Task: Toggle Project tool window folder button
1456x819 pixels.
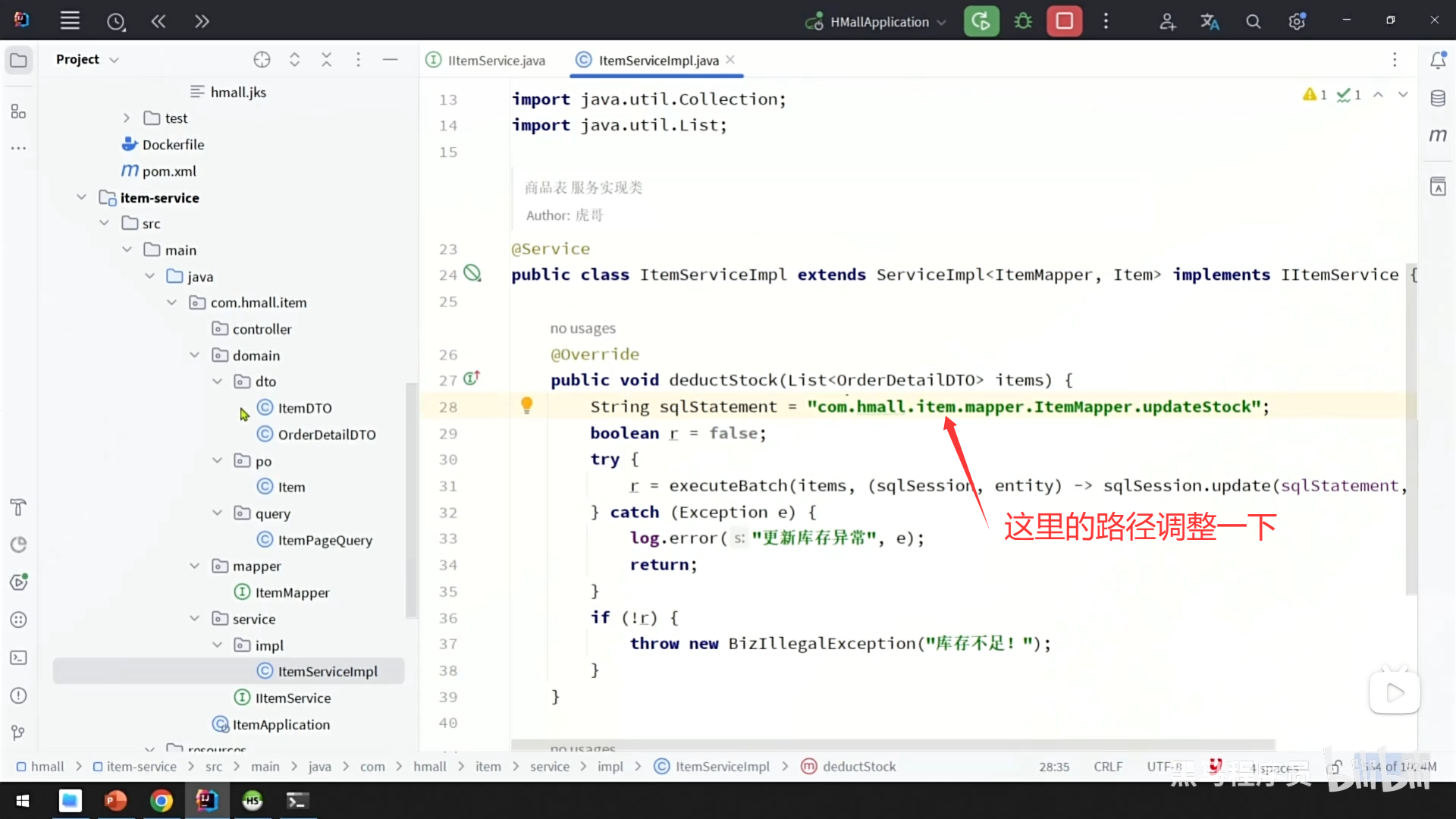Action: pyautogui.click(x=19, y=60)
